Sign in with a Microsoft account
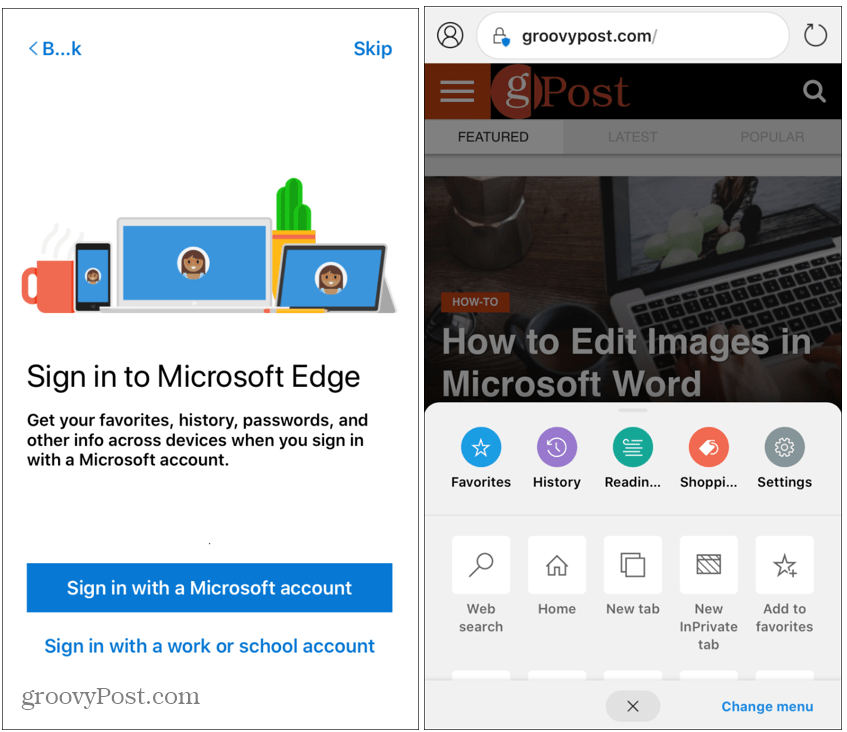 click(x=210, y=588)
